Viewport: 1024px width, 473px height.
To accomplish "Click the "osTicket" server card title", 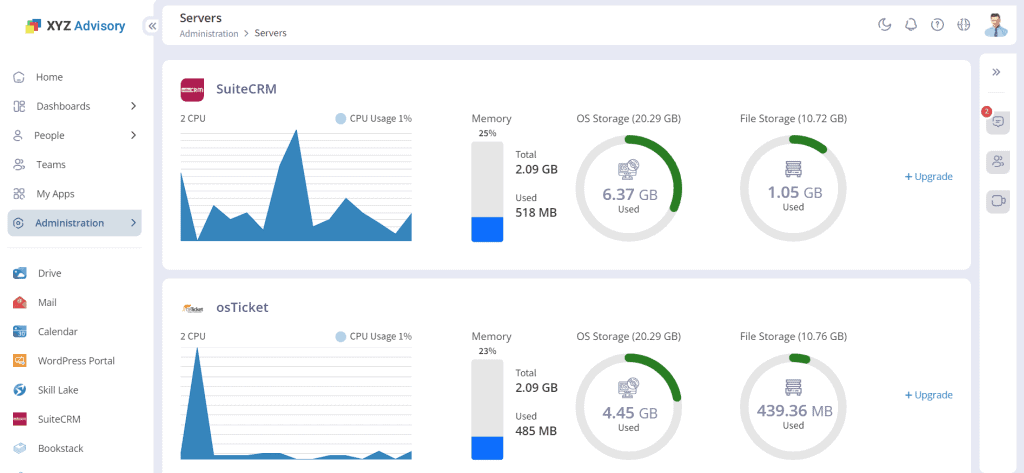I will (x=242, y=307).
